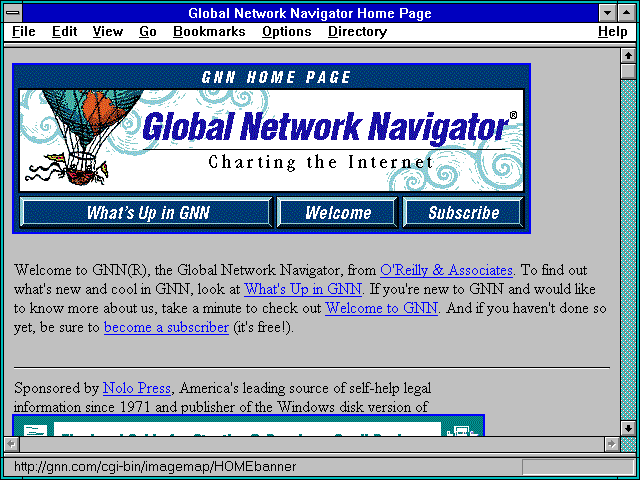Open the Go menu
This screenshot has height=480, width=640.
(148, 32)
